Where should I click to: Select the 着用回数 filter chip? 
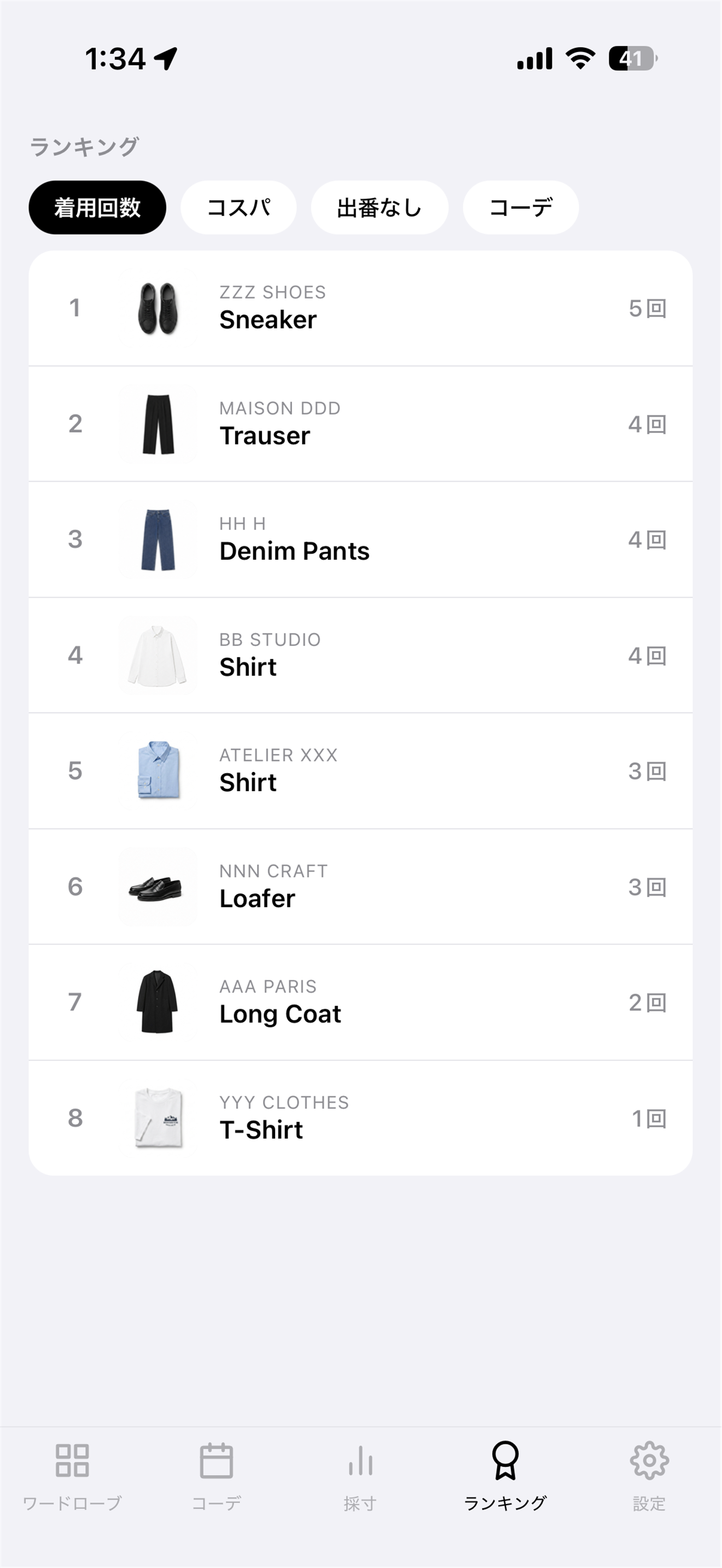[x=97, y=208]
